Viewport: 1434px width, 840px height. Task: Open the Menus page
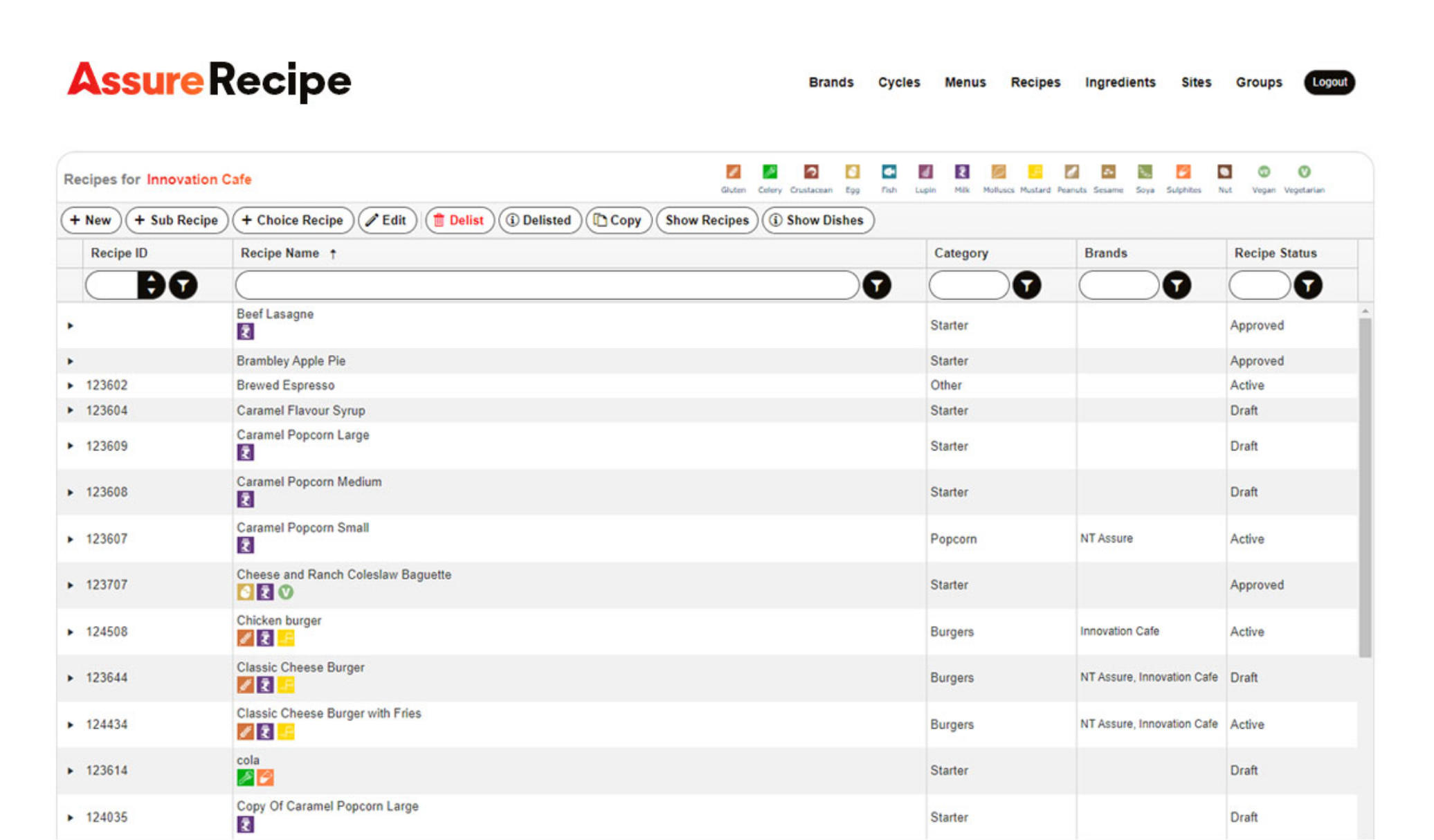965,82
